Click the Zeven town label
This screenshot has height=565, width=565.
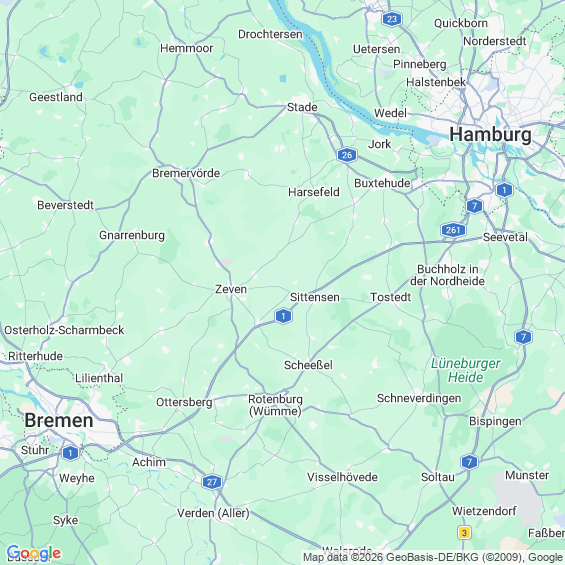(x=231, y=289)
